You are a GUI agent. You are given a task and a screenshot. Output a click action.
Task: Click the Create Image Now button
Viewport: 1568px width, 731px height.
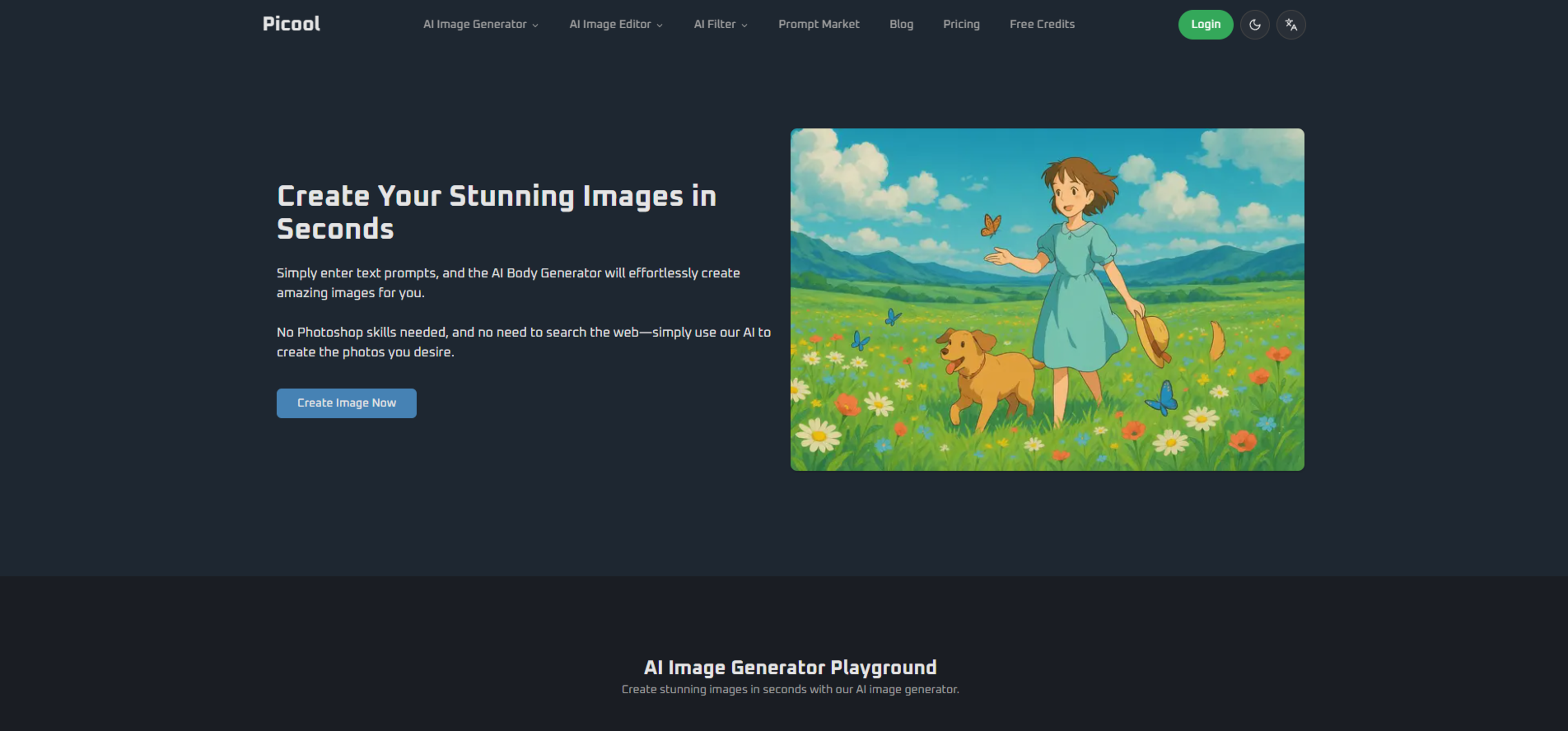(346, 403)
